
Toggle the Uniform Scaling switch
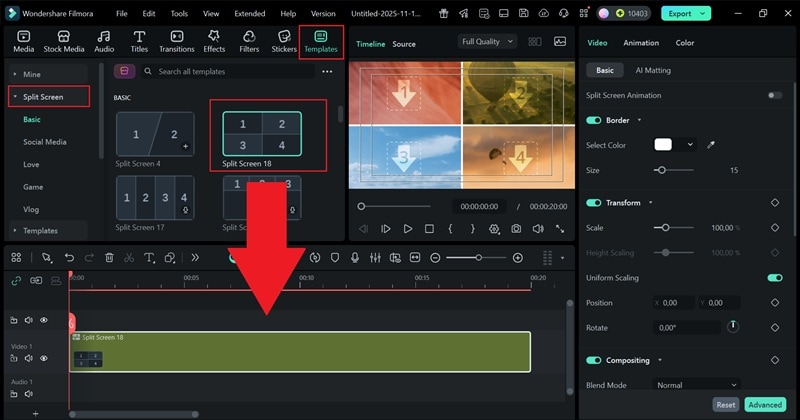(x=774, y=278)
